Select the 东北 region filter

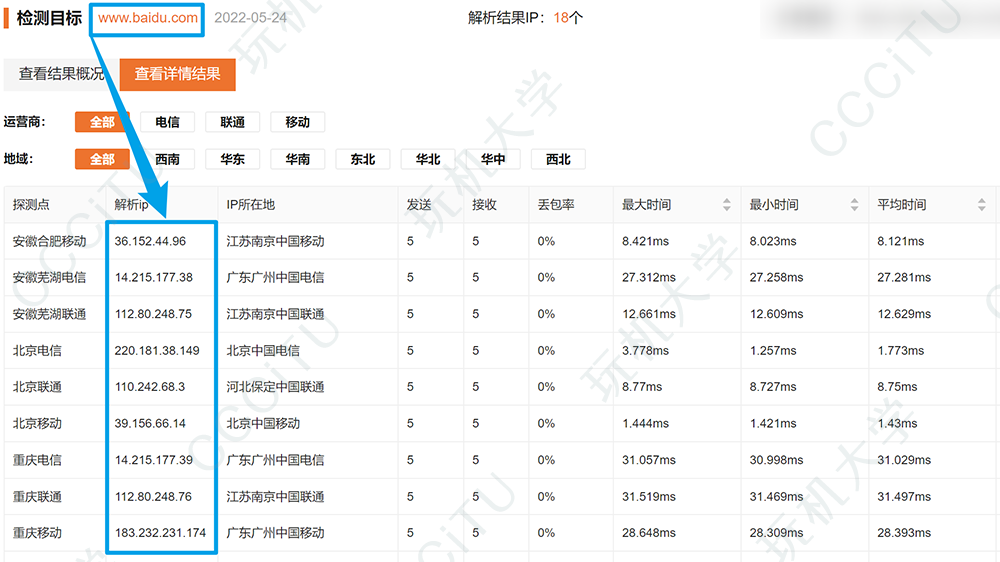coord(362,159)
